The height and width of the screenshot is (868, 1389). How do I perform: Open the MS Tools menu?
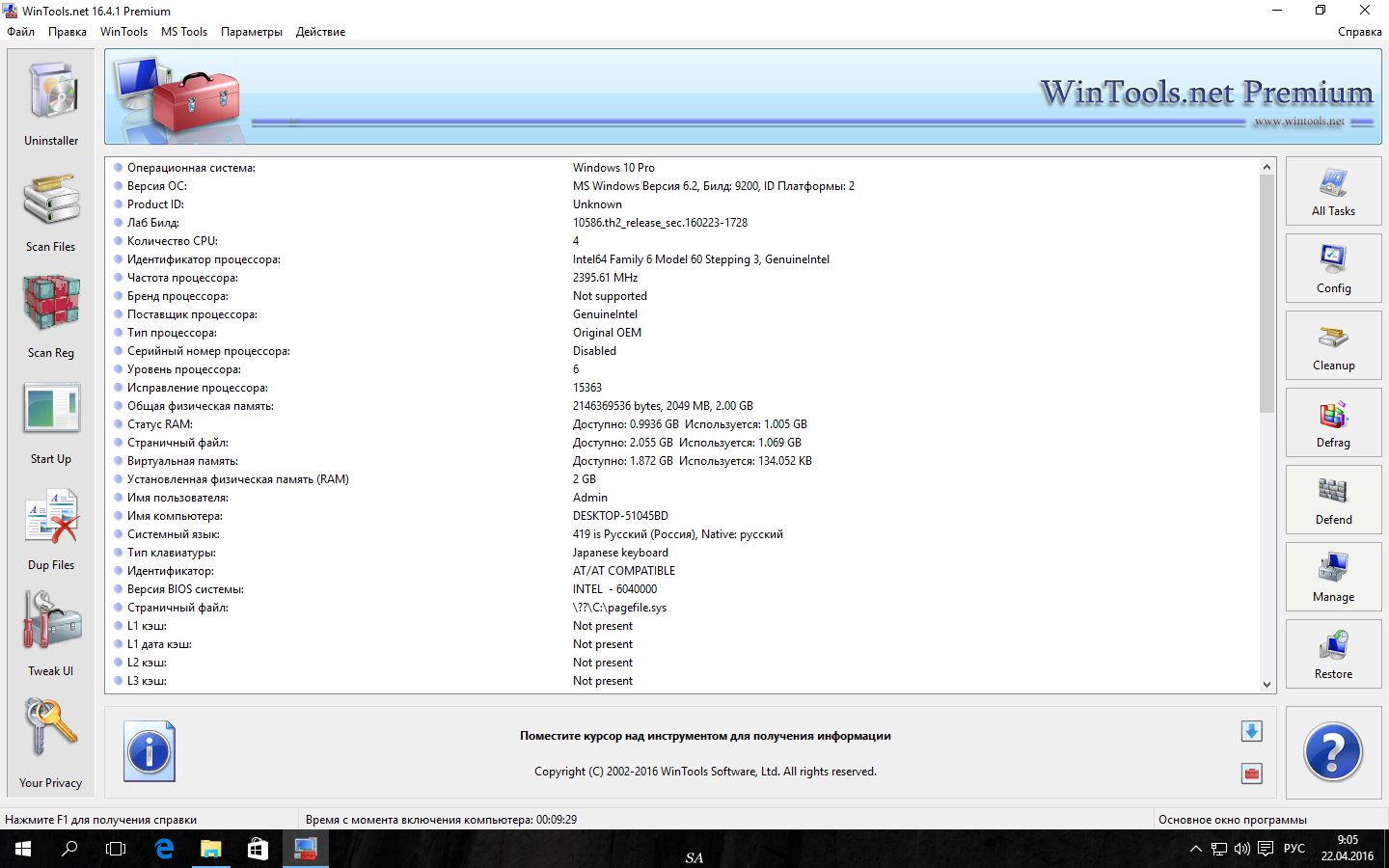click(184, 32)
